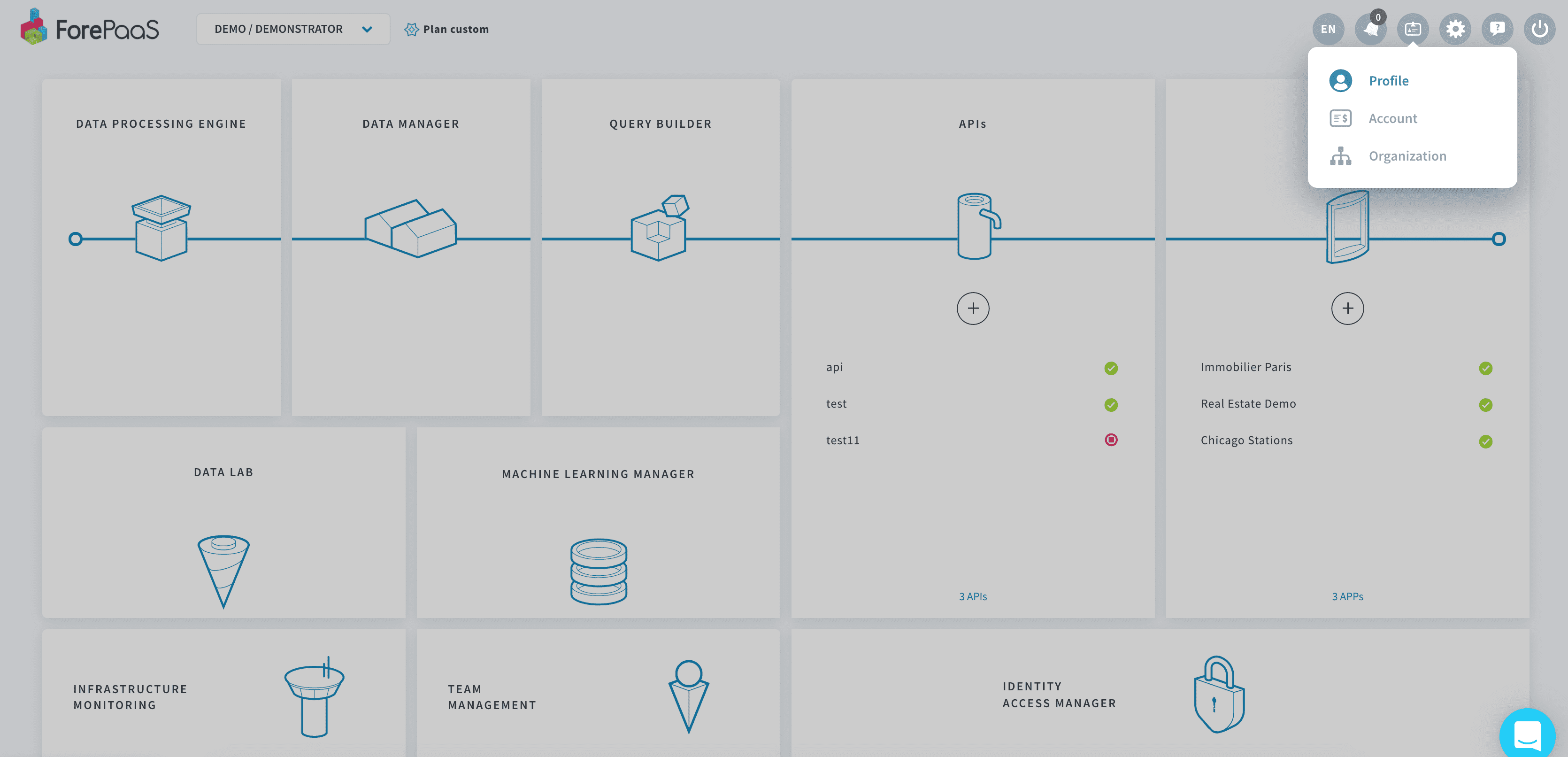Click the DATA MANAGER title
The width and height of the screenshot is (1568, 757).
410,124
